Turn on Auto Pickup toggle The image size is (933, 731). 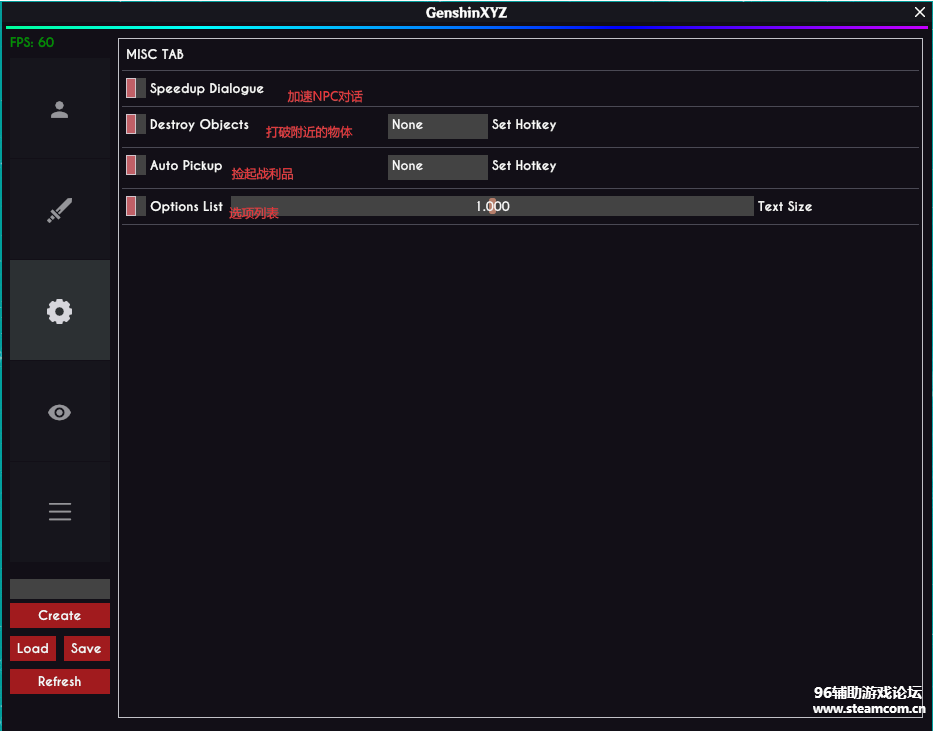click(x=136, y=165)
